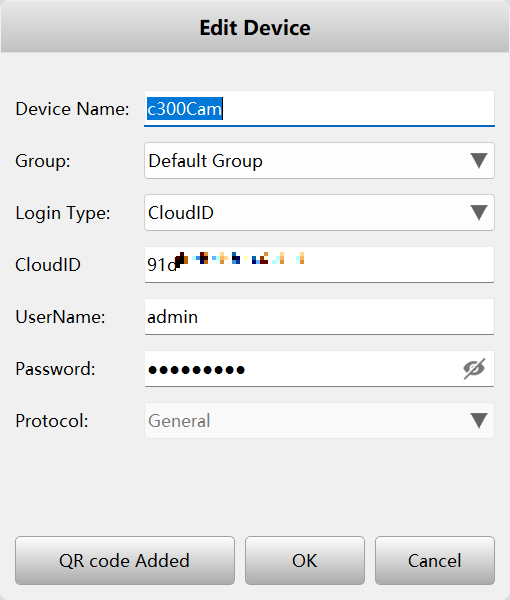Dismiss the dialog with Cancel
The height and width of the screenshot is (600, 510).
435,561
